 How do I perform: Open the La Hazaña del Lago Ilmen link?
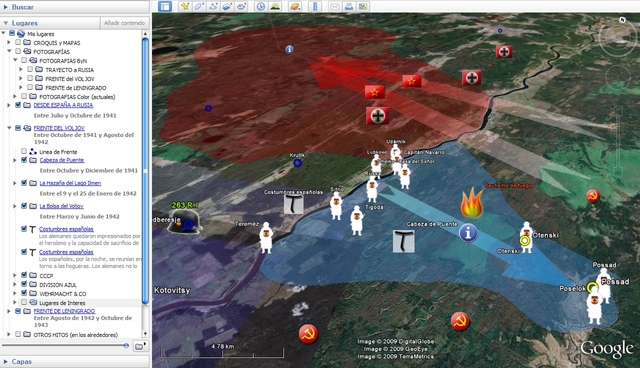(70, 183)
